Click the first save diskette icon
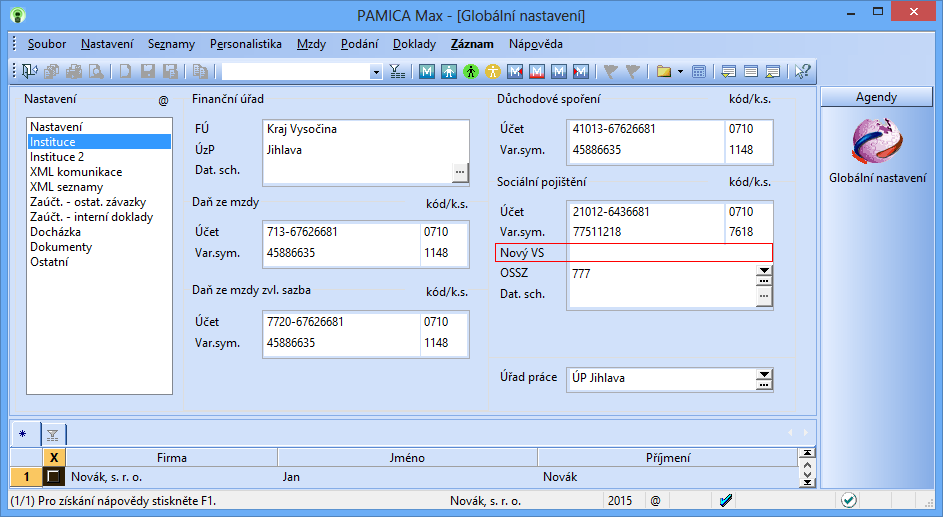 148,72
